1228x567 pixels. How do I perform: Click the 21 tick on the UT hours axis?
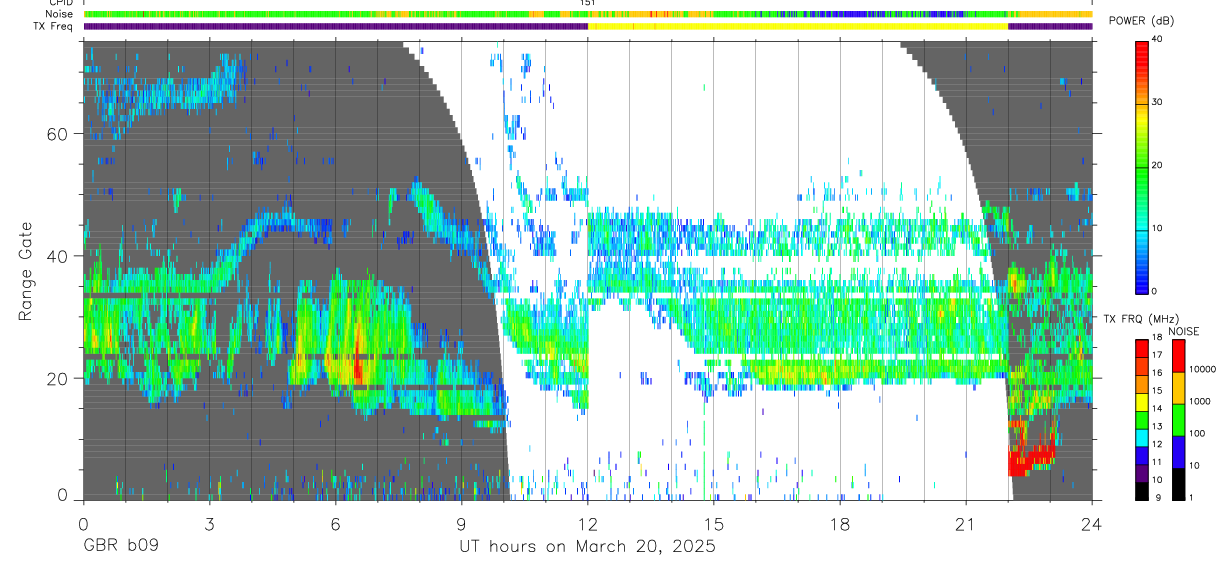[966, 523]
